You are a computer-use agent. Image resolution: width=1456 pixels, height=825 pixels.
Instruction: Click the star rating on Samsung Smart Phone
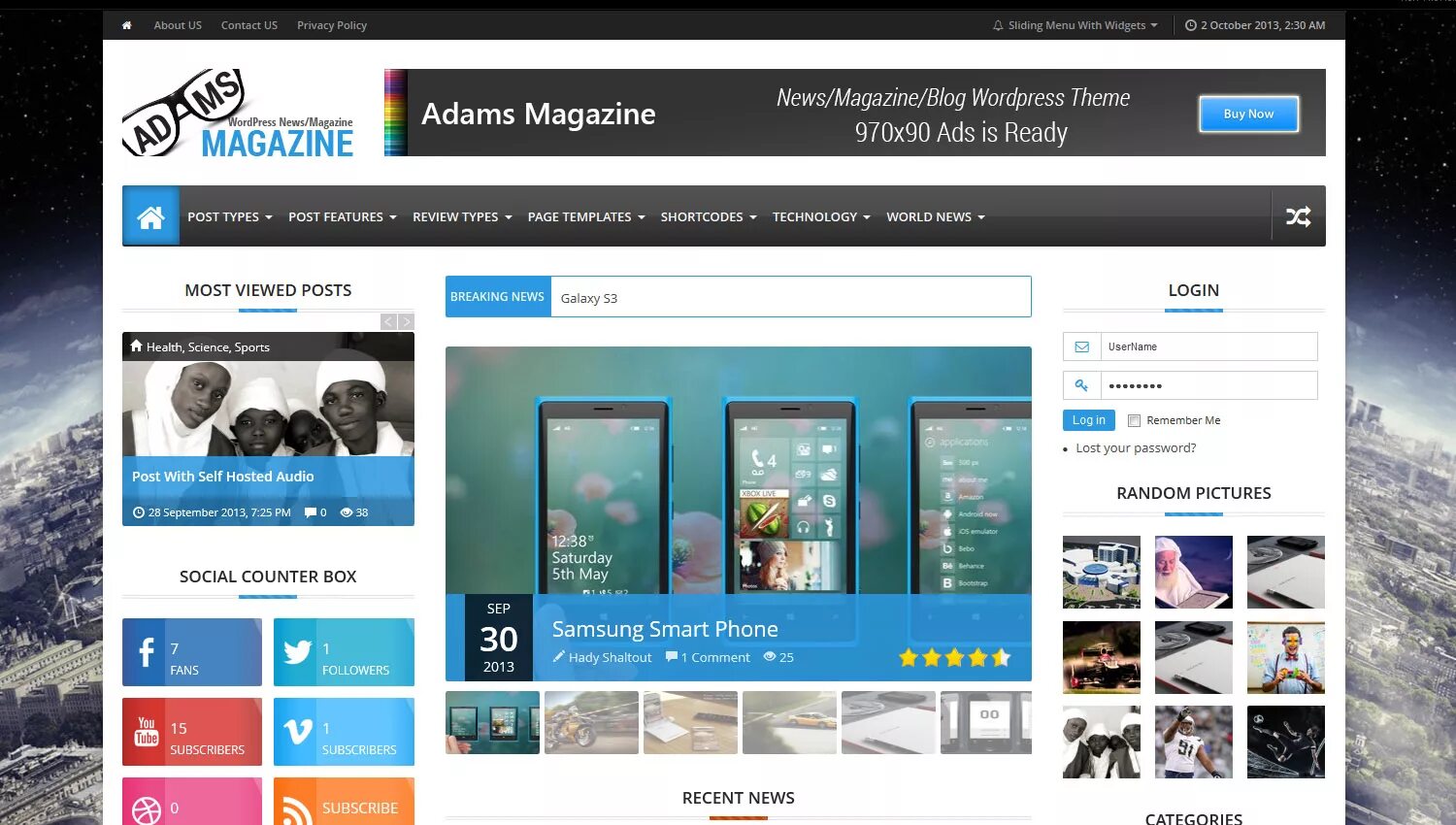click(954, 657)
